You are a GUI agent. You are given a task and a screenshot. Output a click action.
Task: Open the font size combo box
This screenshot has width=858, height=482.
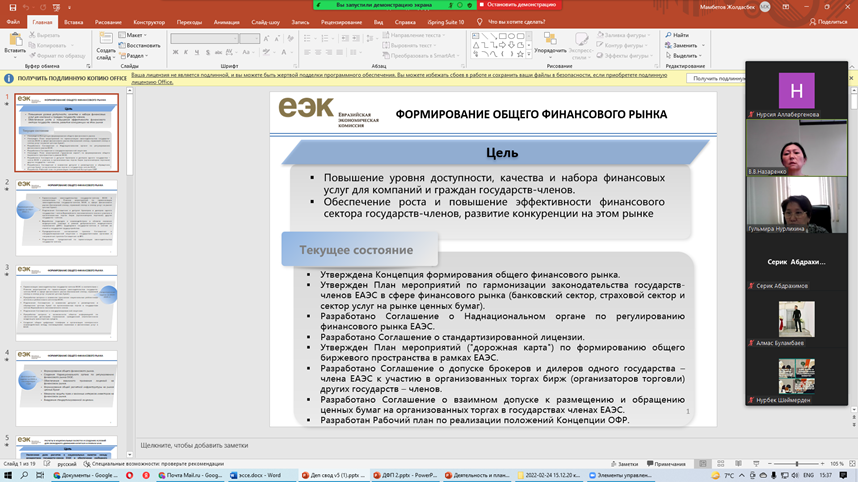pos(249,38)
